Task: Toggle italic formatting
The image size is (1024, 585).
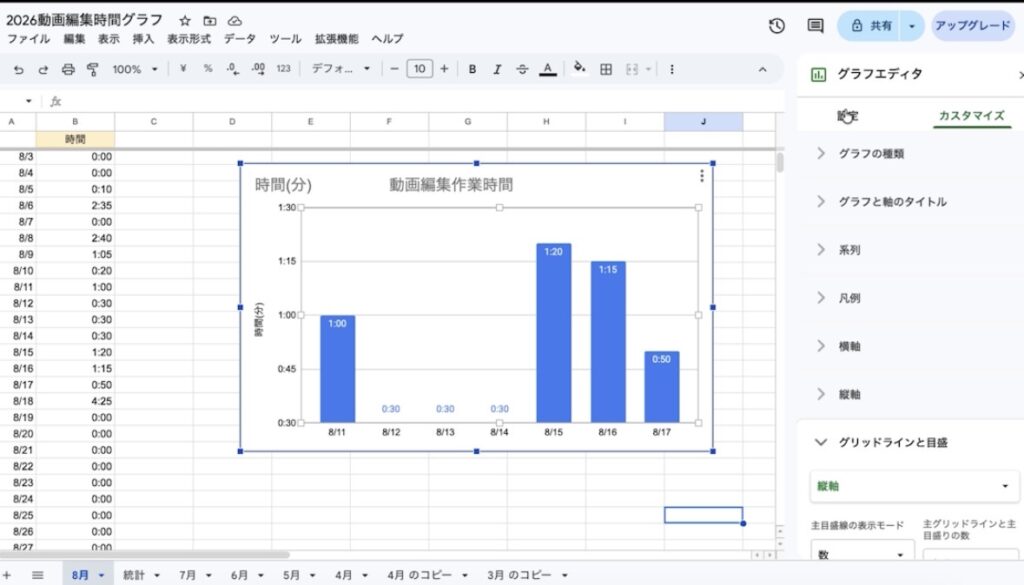Action: click(x=497, y=69)
